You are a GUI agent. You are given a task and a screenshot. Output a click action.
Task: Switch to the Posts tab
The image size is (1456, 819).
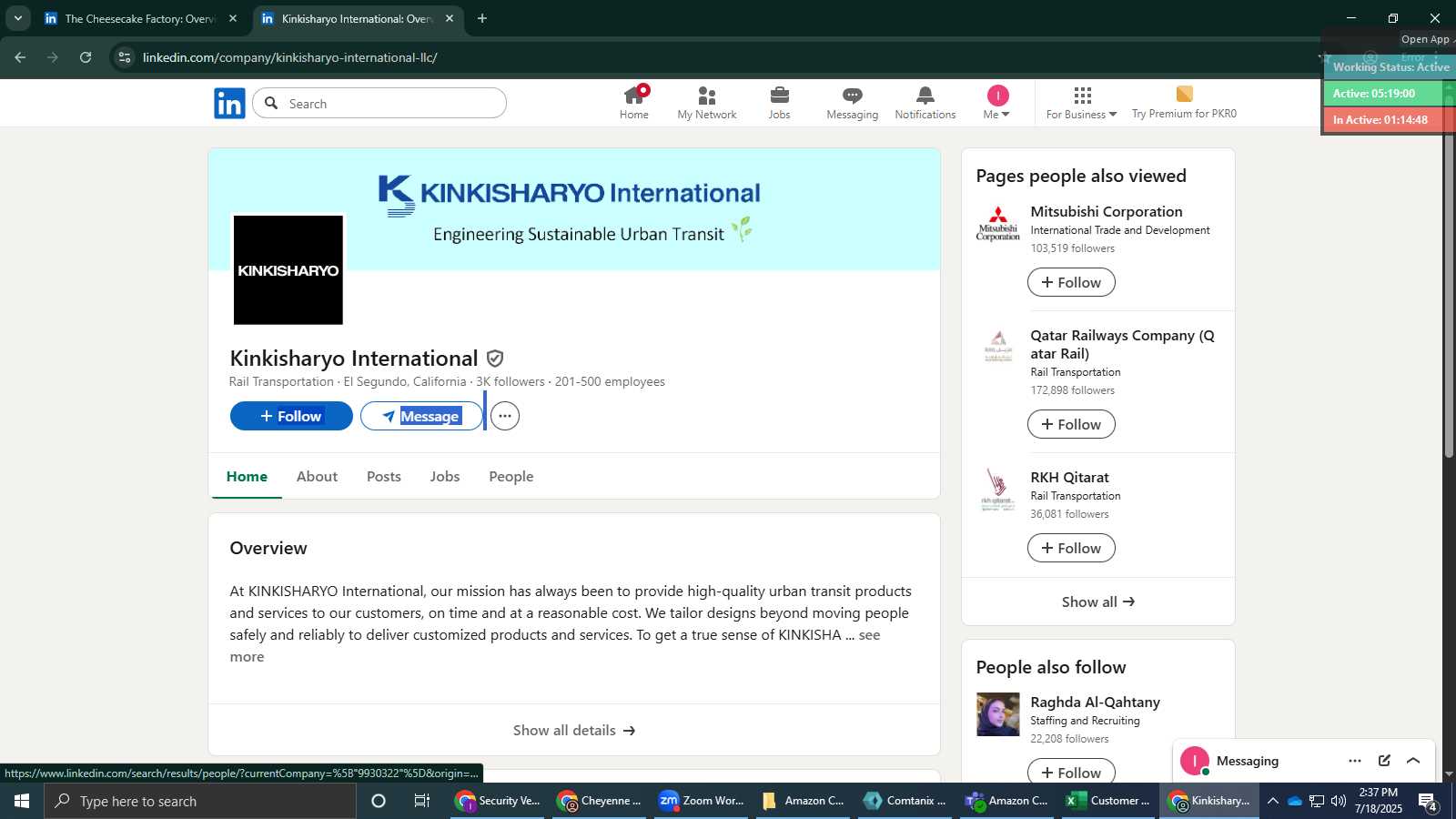click(x=384, y=476)
